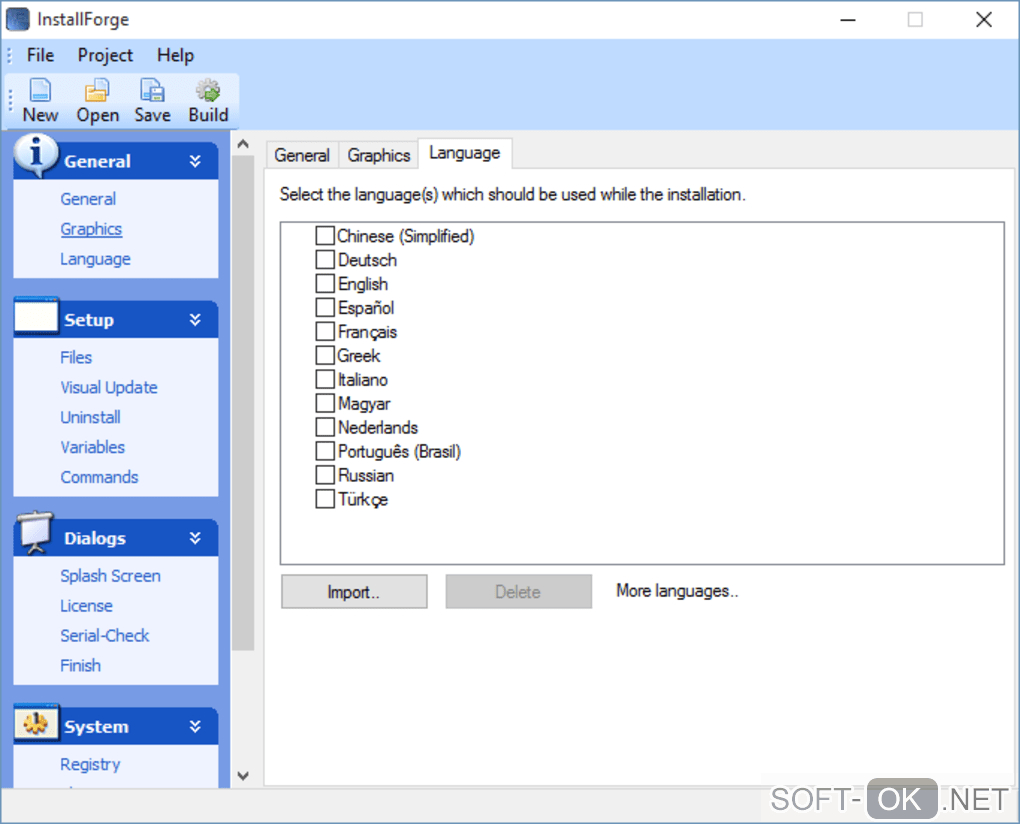Enable the Chinese (Simplified) language checkbox
Viewport: 1020px width, 824px height.
point(325,235)
